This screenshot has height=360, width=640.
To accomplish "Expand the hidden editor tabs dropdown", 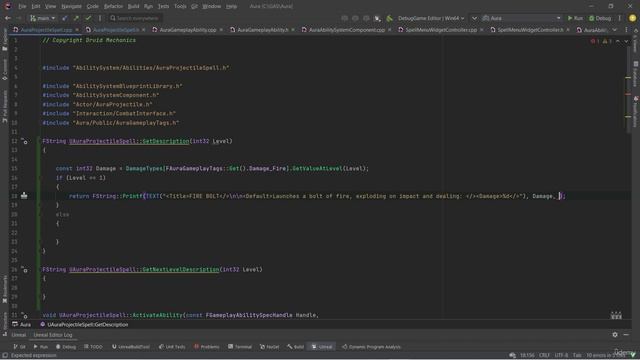I will [x=615, y=30].
